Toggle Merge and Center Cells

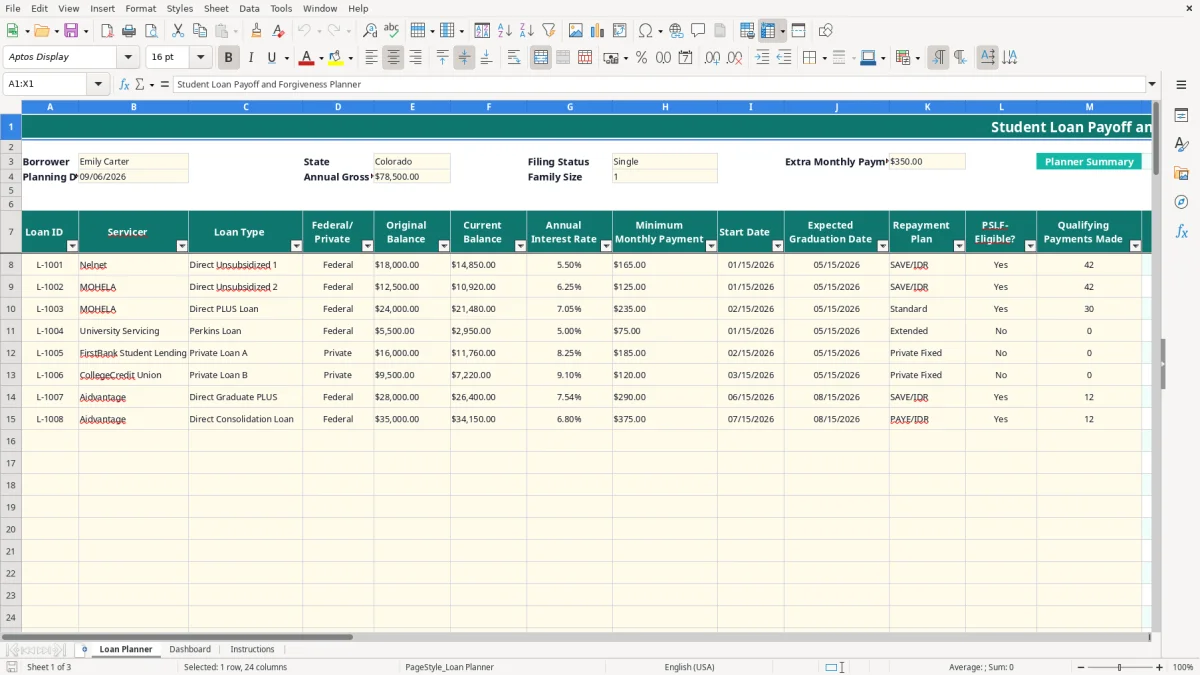(x=541, y=58)
